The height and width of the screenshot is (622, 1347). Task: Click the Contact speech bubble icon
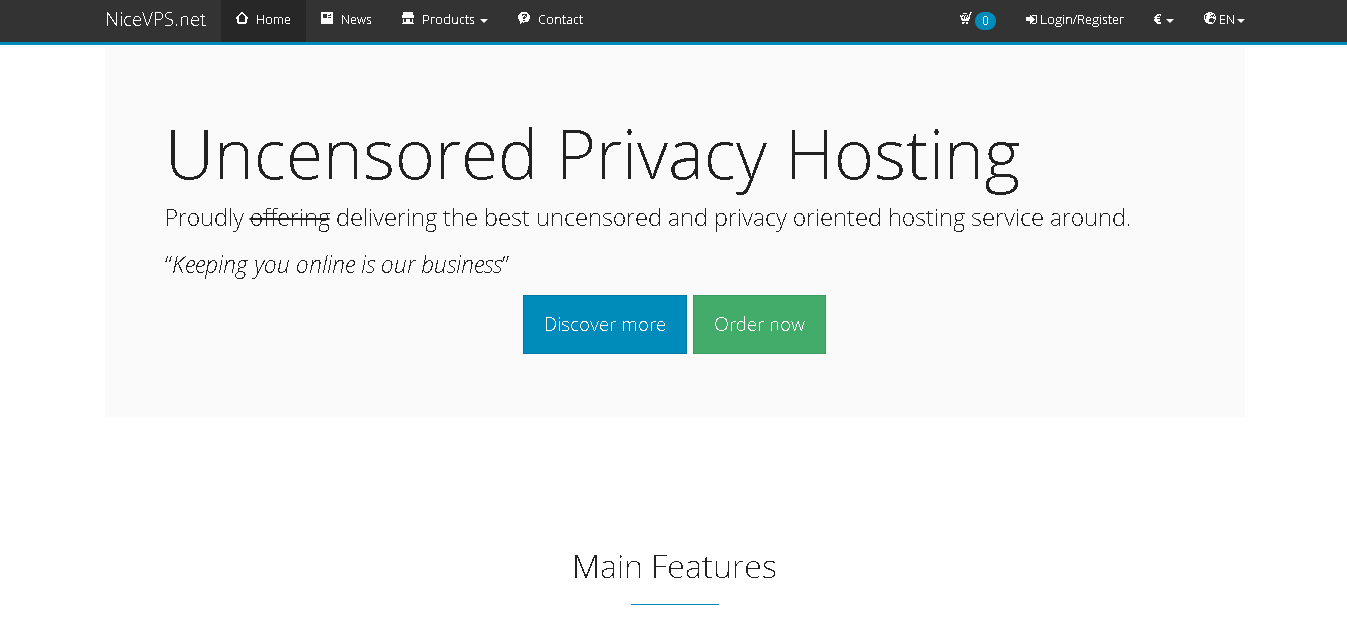click(x=524, y=18)
